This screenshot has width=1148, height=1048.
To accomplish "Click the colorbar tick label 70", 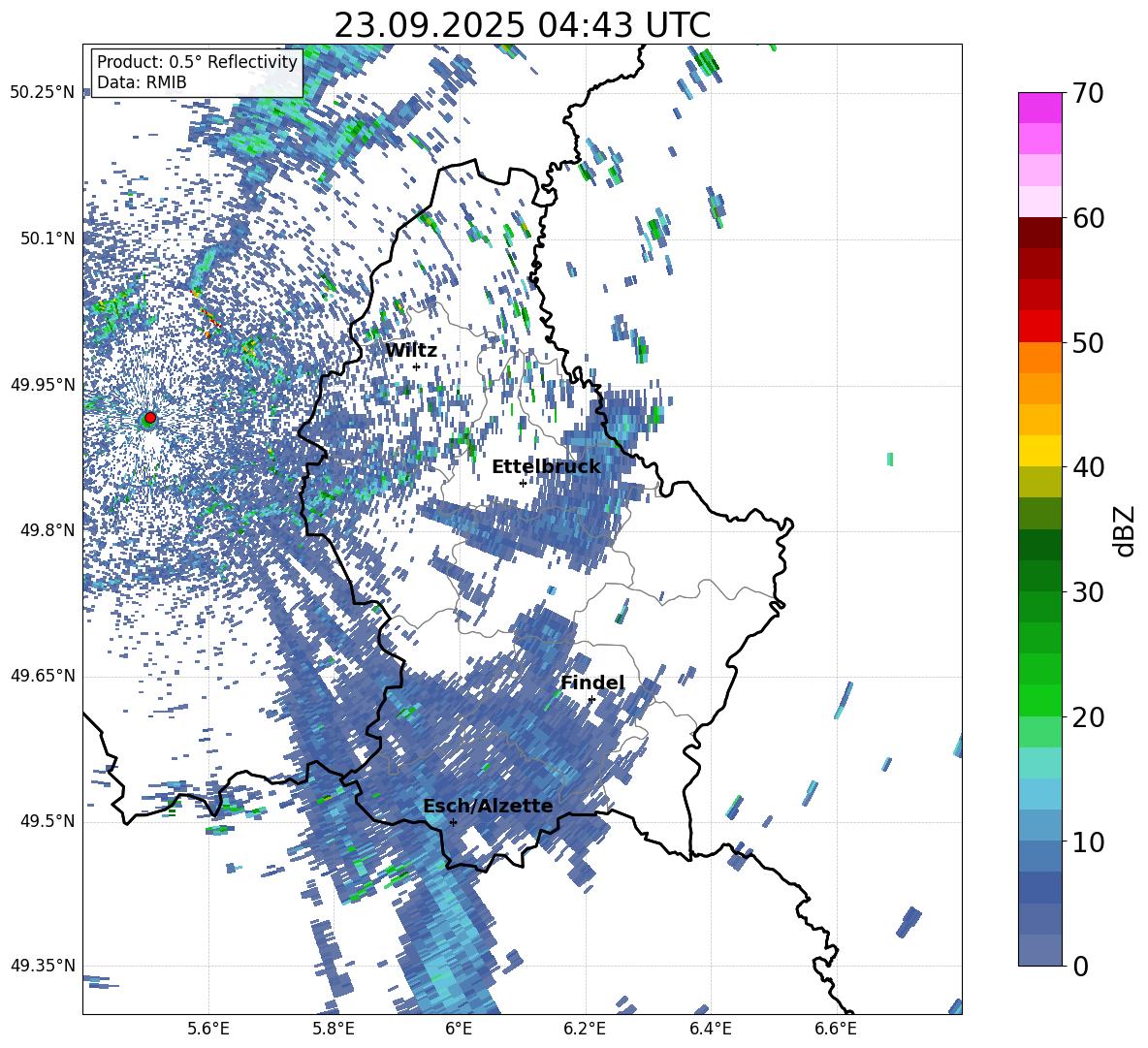I will [1088, 93].
